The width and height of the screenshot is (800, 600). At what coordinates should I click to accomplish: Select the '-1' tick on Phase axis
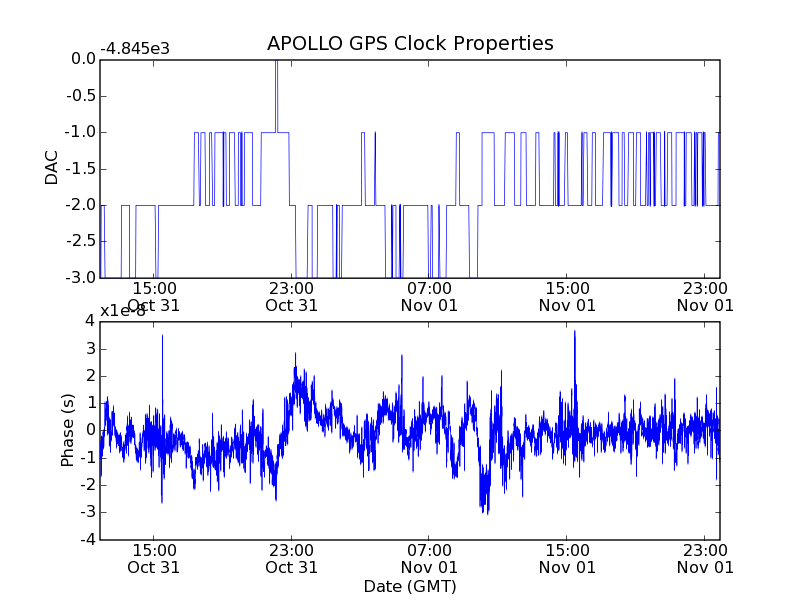[88, 458]
